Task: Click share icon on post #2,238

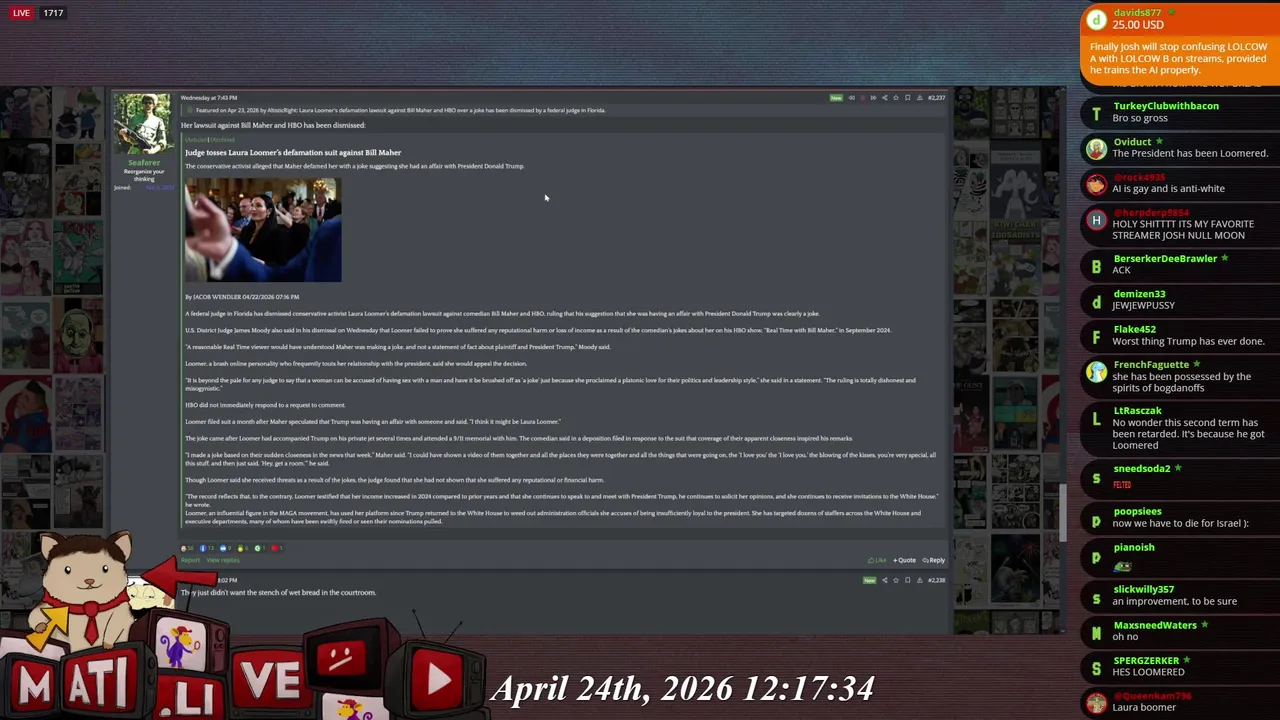Action: click(884, 580)
